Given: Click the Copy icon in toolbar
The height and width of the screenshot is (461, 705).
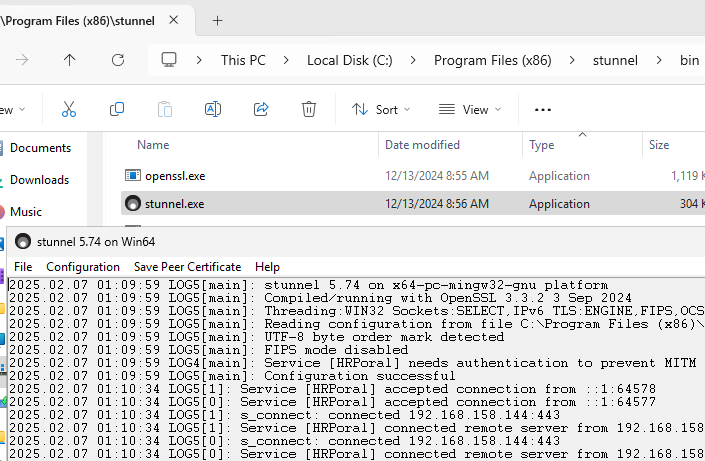Looking at the screenshot, I should tap(117, 109).
